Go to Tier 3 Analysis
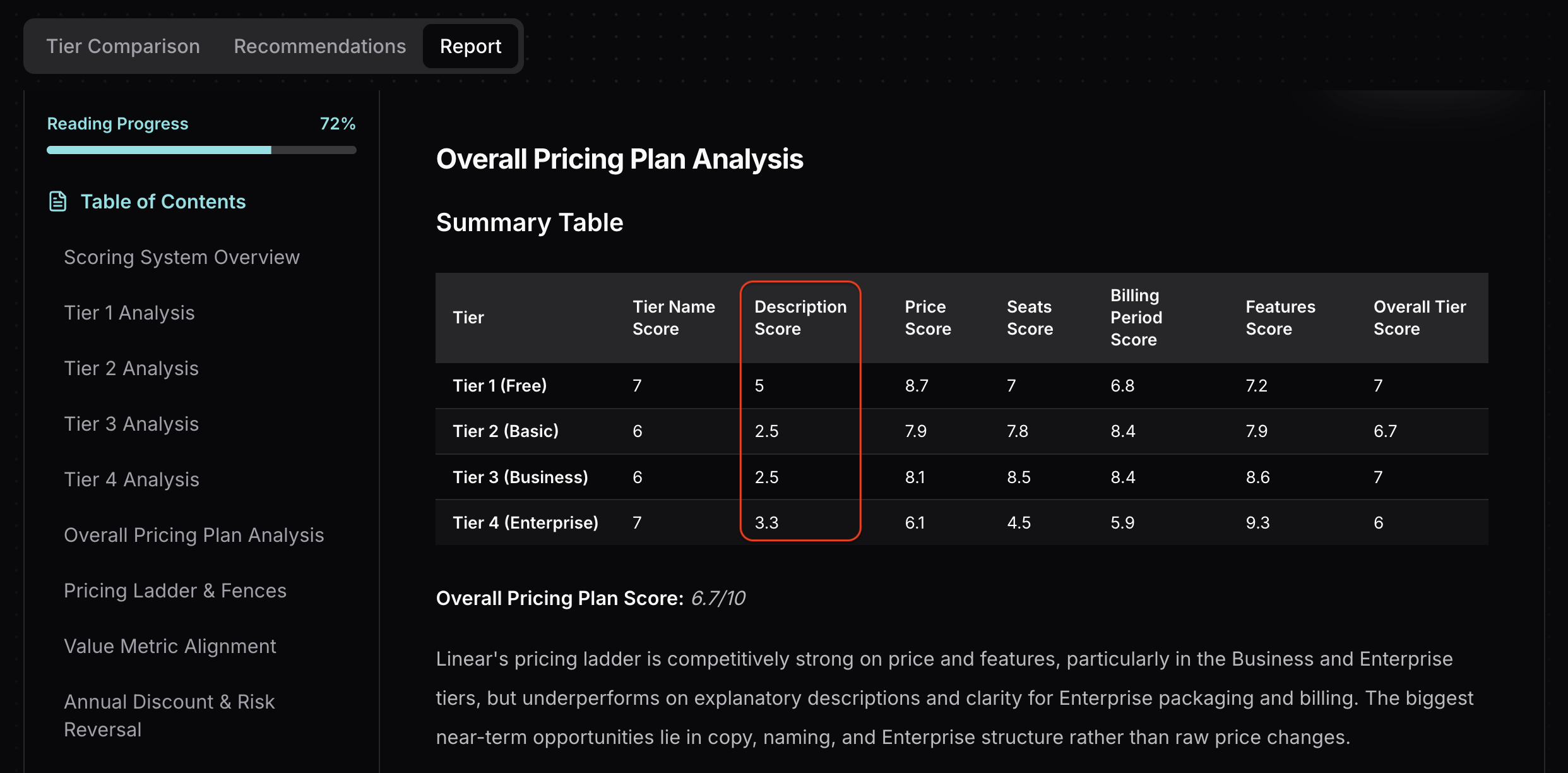Image resolution: width=1568 pixels, height=773 pixels. tap(131, 423)
